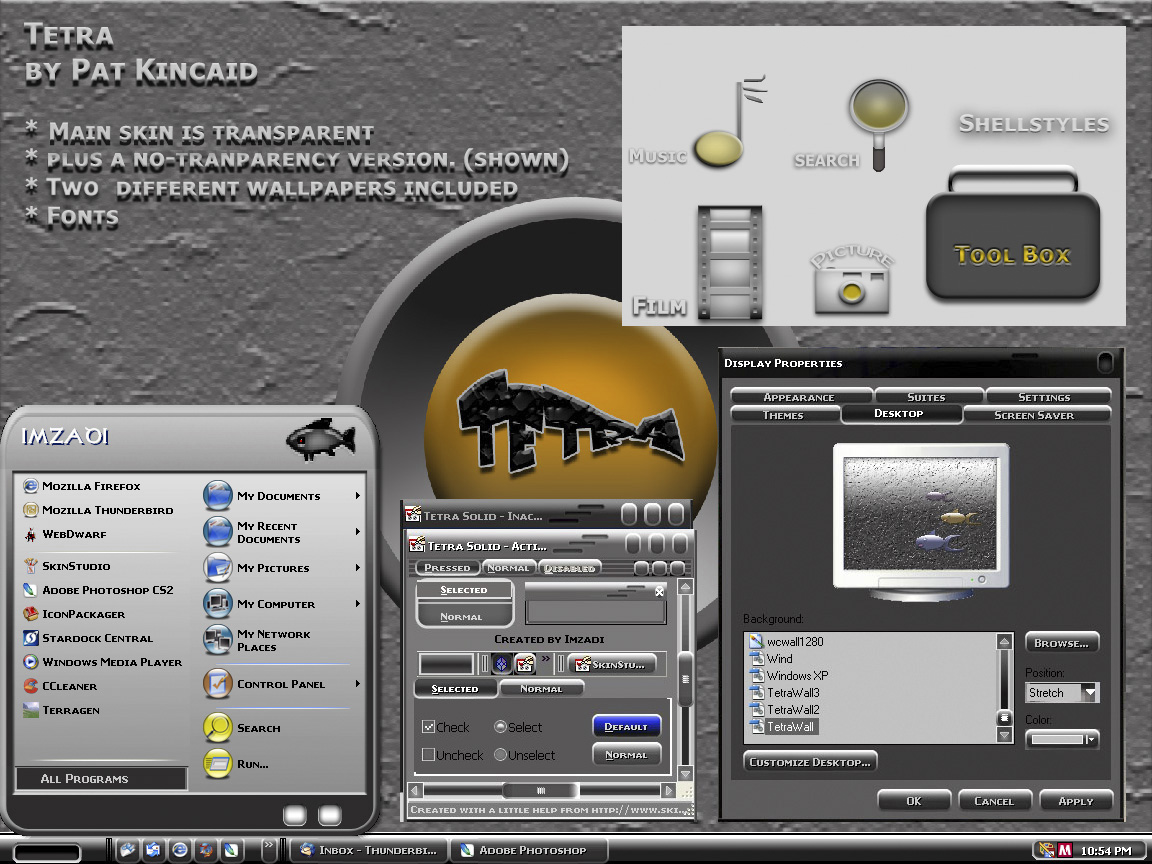
Task: Open Mozilla Firefox from the Start menu list
Action: pyautogui.click(x=82, y=486)
